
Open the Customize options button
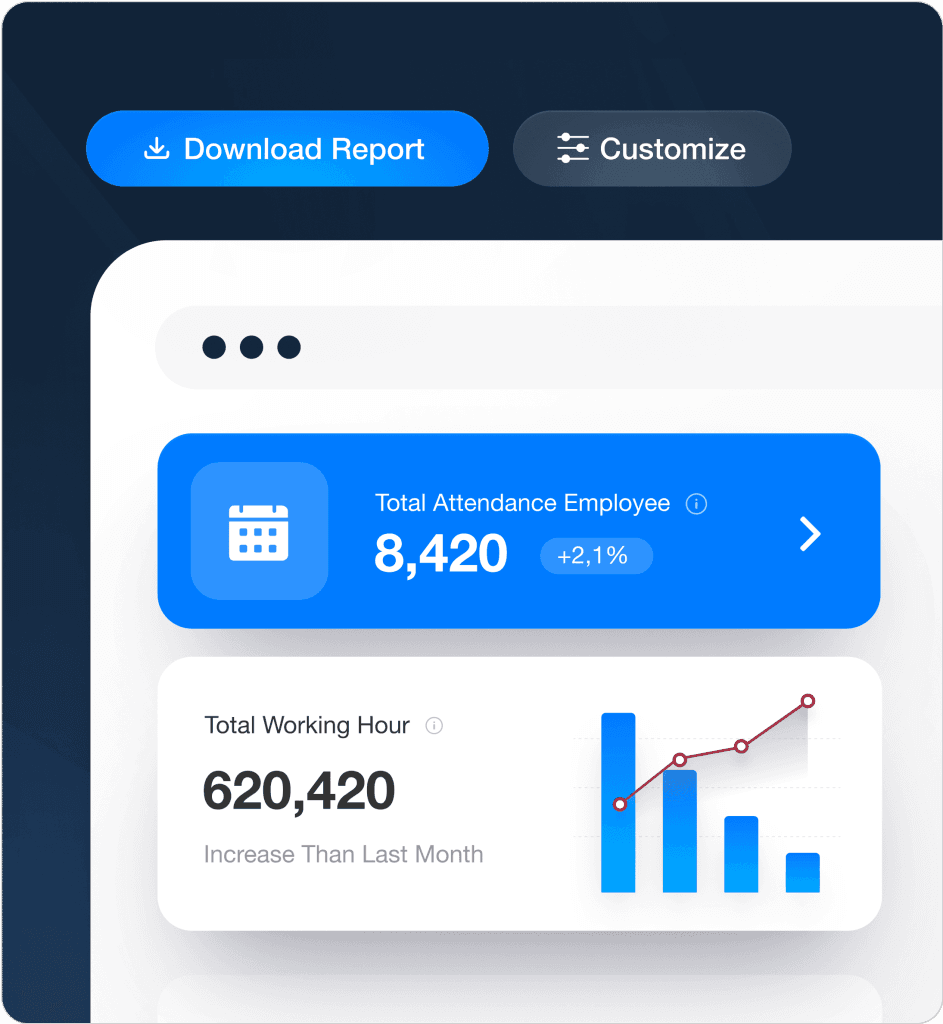(x=652, y=148)
